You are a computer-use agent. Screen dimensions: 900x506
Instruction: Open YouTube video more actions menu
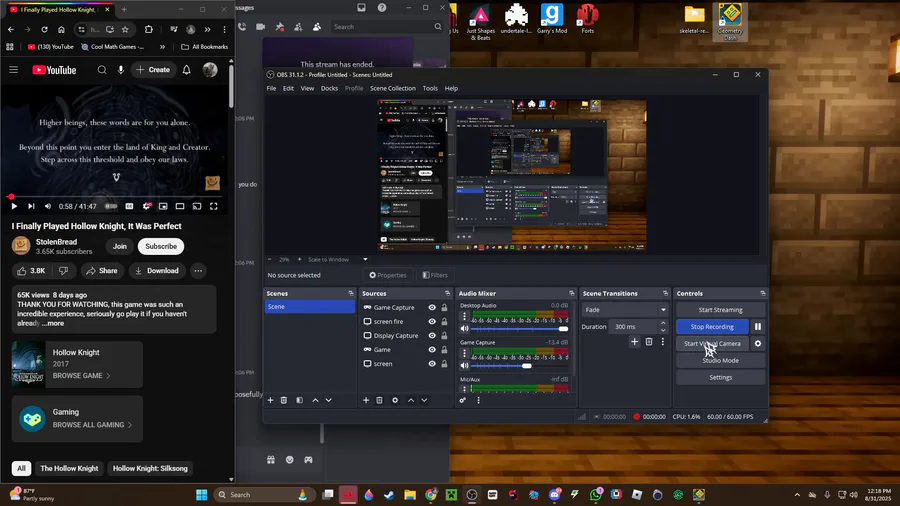click(x=198, y=271)
